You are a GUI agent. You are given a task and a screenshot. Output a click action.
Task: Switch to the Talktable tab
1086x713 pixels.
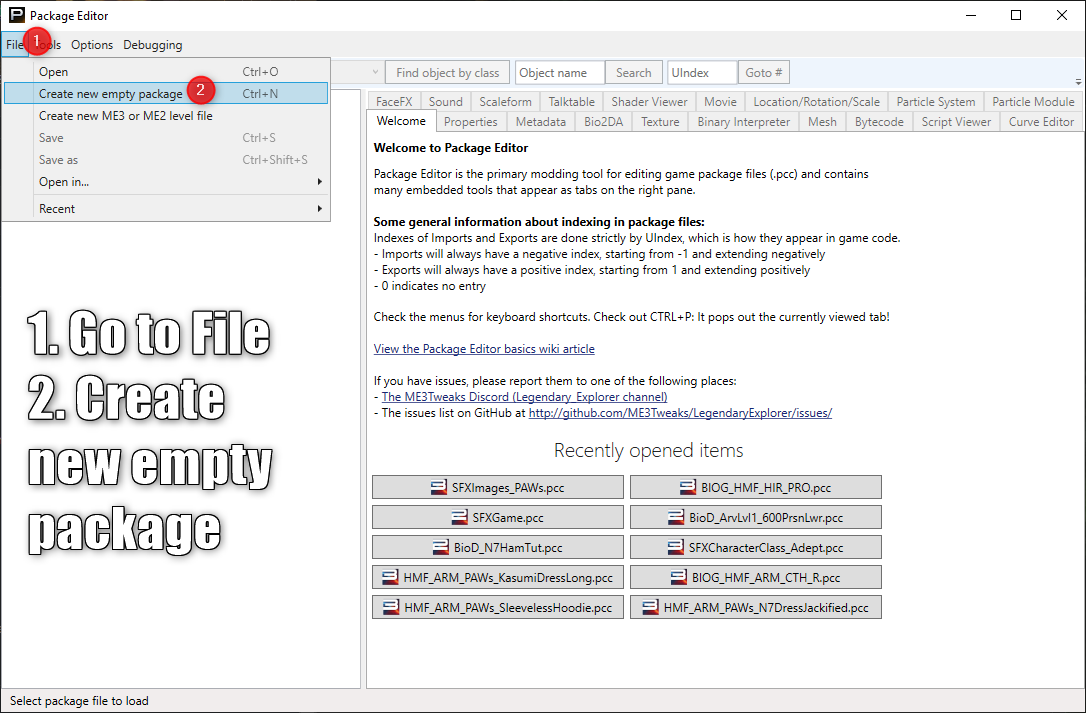pos(571,101)
